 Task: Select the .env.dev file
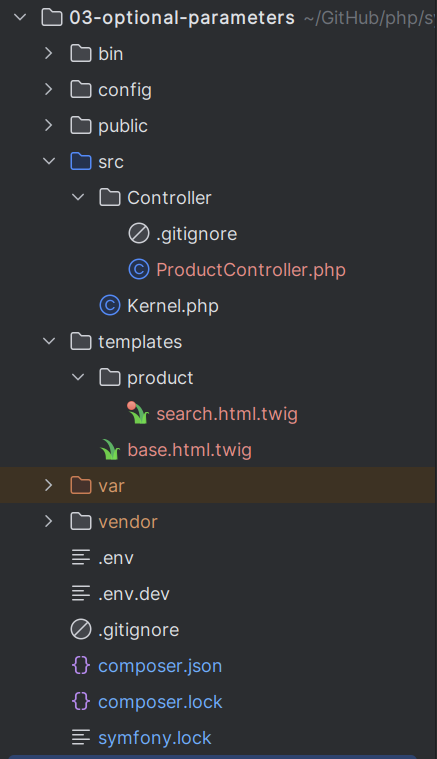[134, 594]
